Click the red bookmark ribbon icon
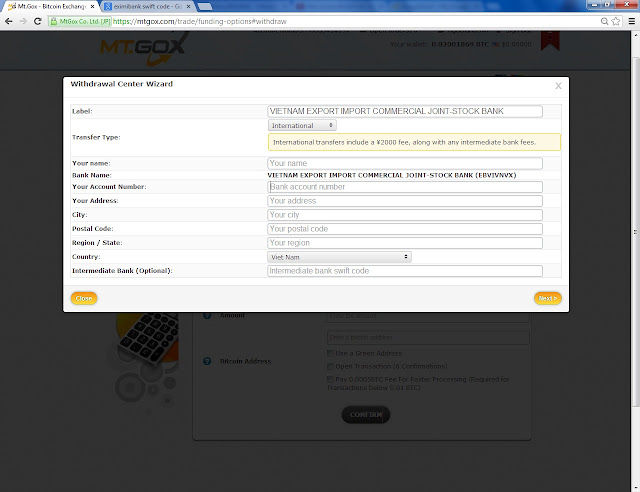The width and height of the screenshot is (640, 492). coord(550,40)
